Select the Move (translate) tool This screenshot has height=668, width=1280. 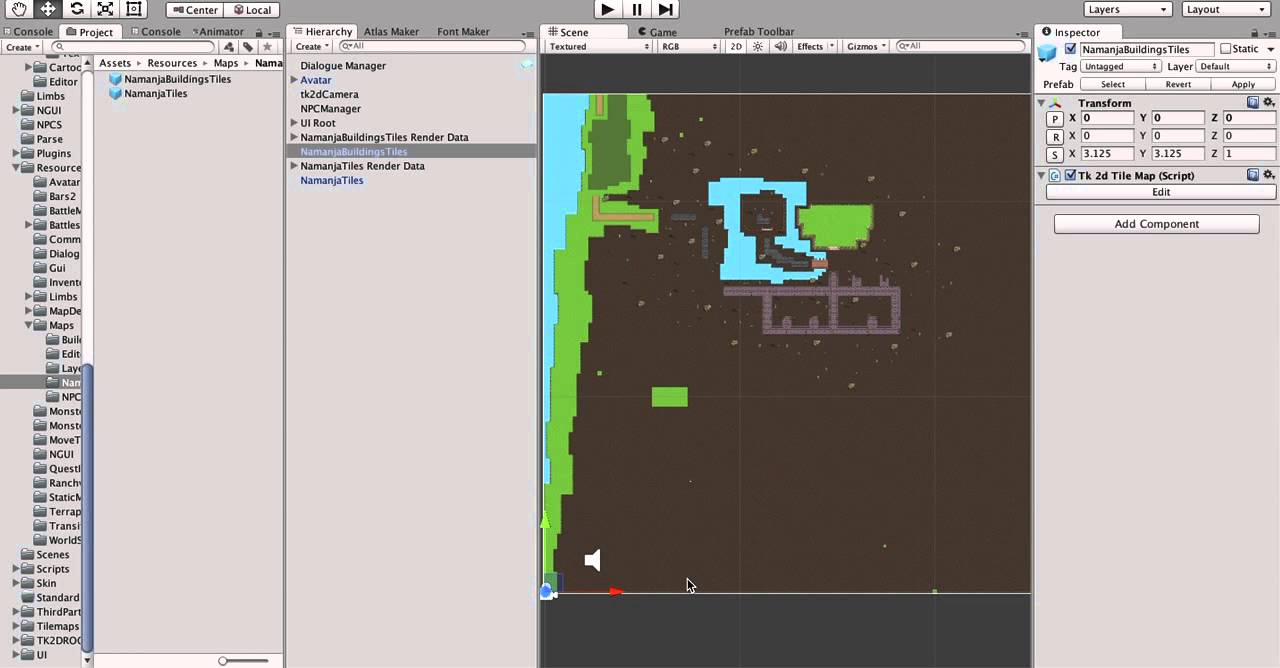point(48,9)
